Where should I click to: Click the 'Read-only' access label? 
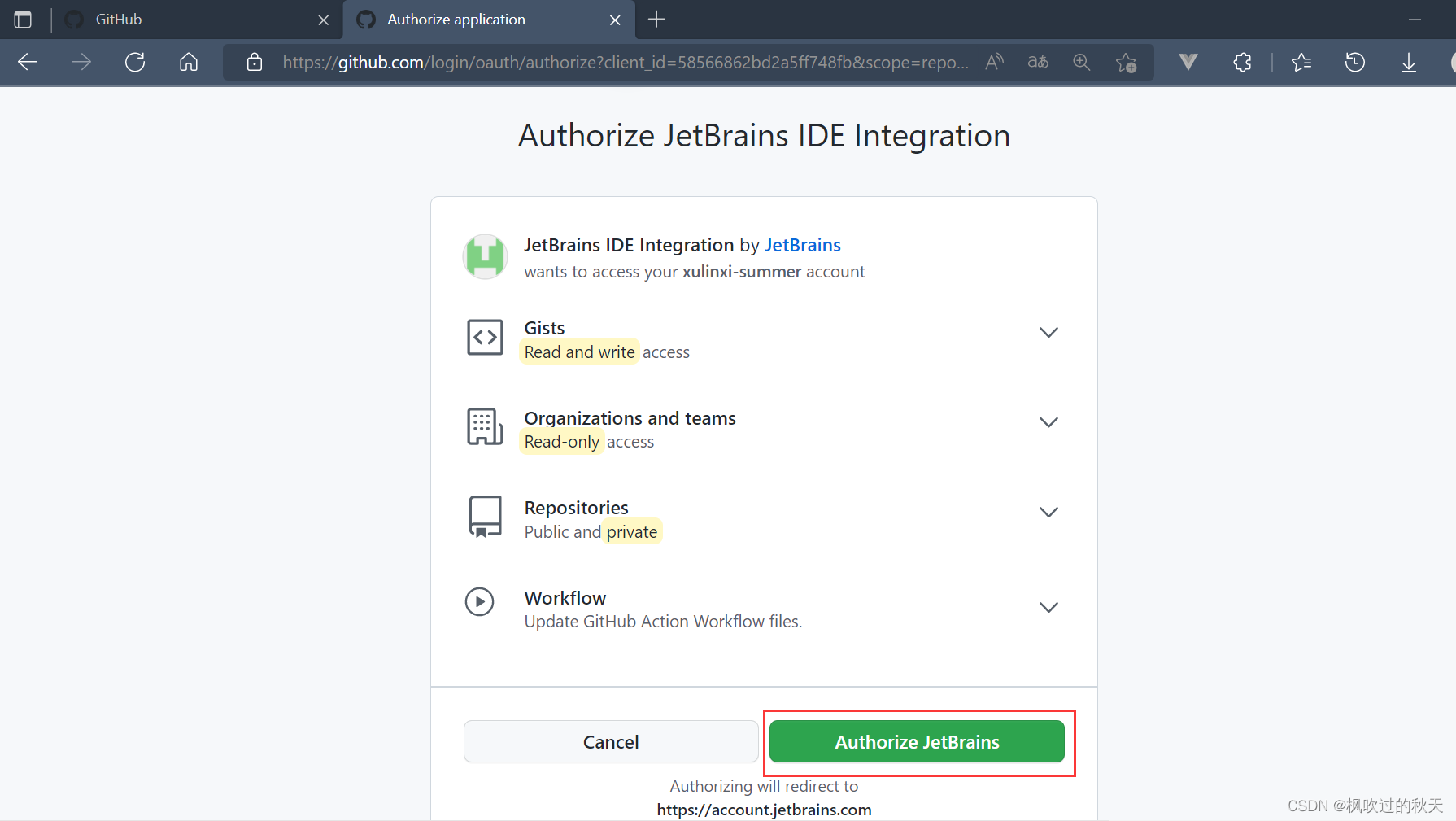561,442
